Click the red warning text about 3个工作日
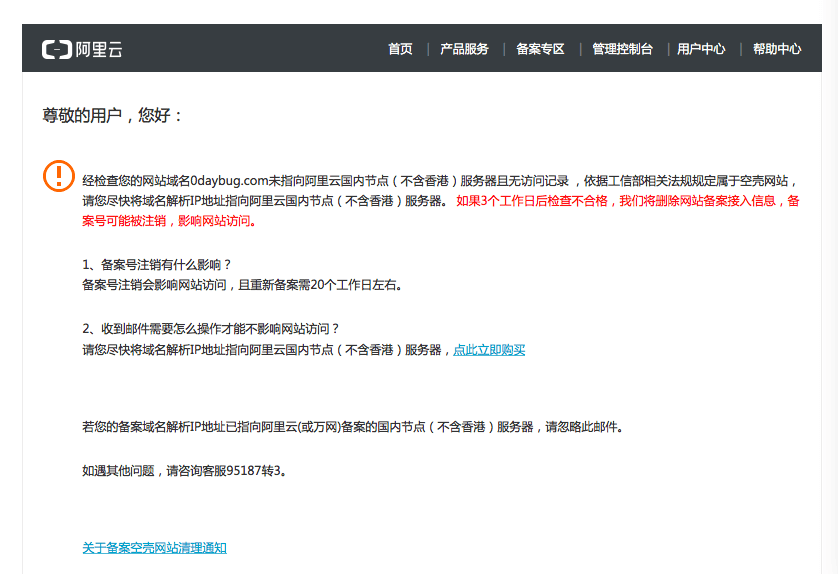Viewport: 838px width, 574px height. tap(441, 211)
